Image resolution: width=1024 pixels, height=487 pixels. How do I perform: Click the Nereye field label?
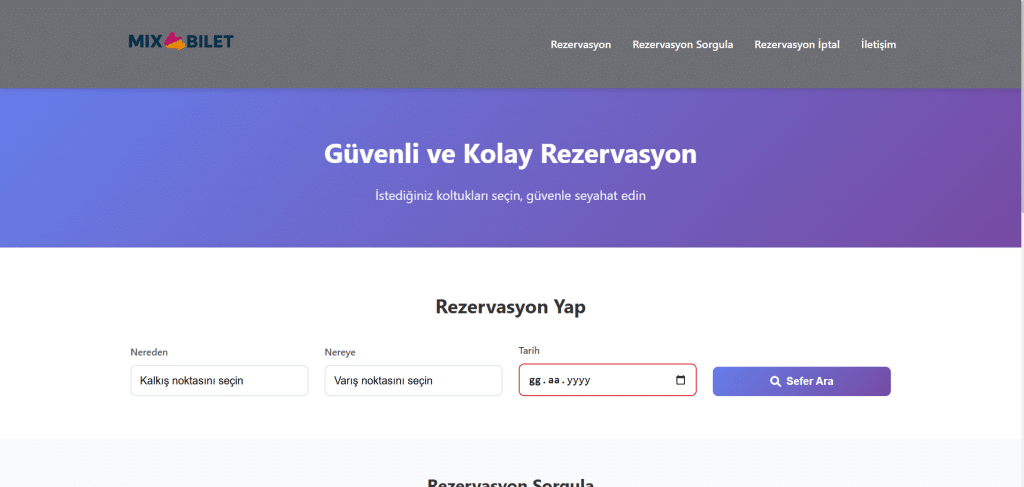pos(340,353)
